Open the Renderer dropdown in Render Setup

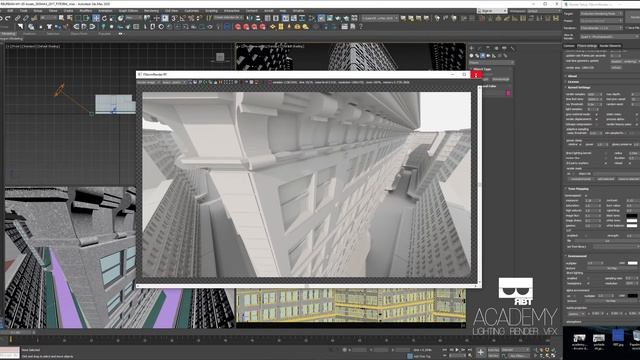(601, 28)
